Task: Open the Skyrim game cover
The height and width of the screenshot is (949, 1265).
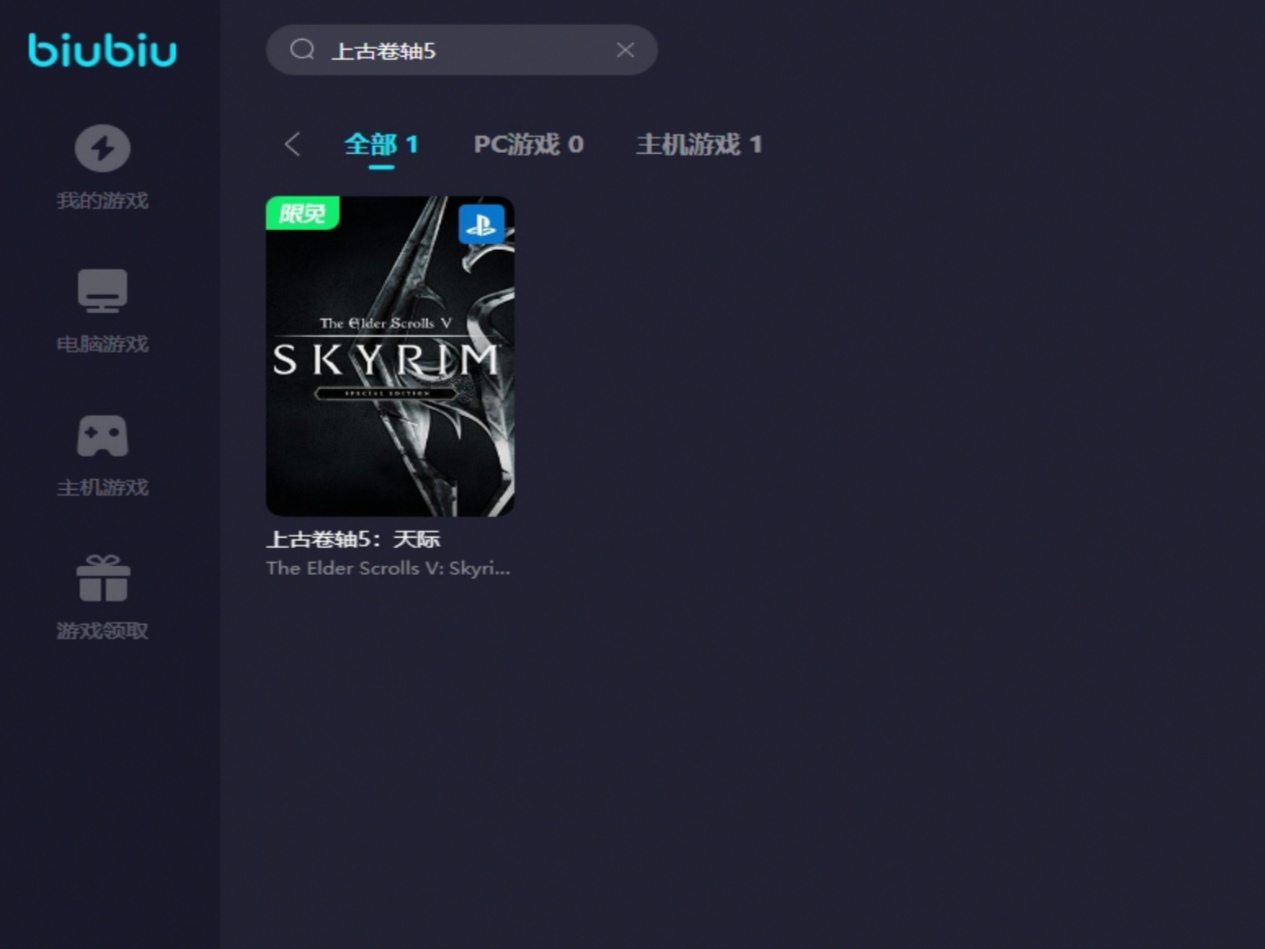Action: (x=390, y=356)
